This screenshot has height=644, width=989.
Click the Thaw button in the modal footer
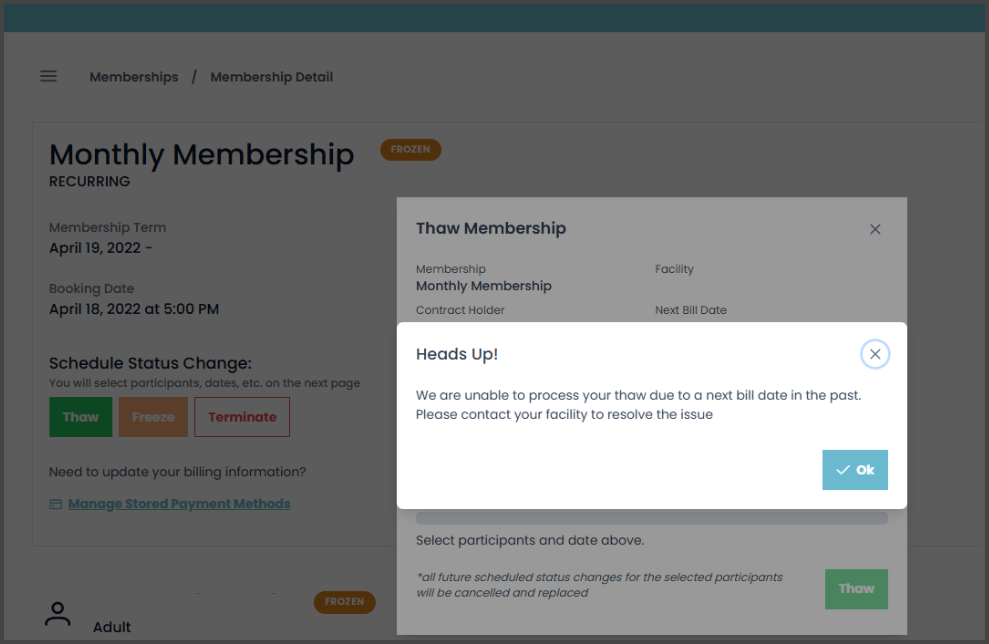tap(856, 589)
